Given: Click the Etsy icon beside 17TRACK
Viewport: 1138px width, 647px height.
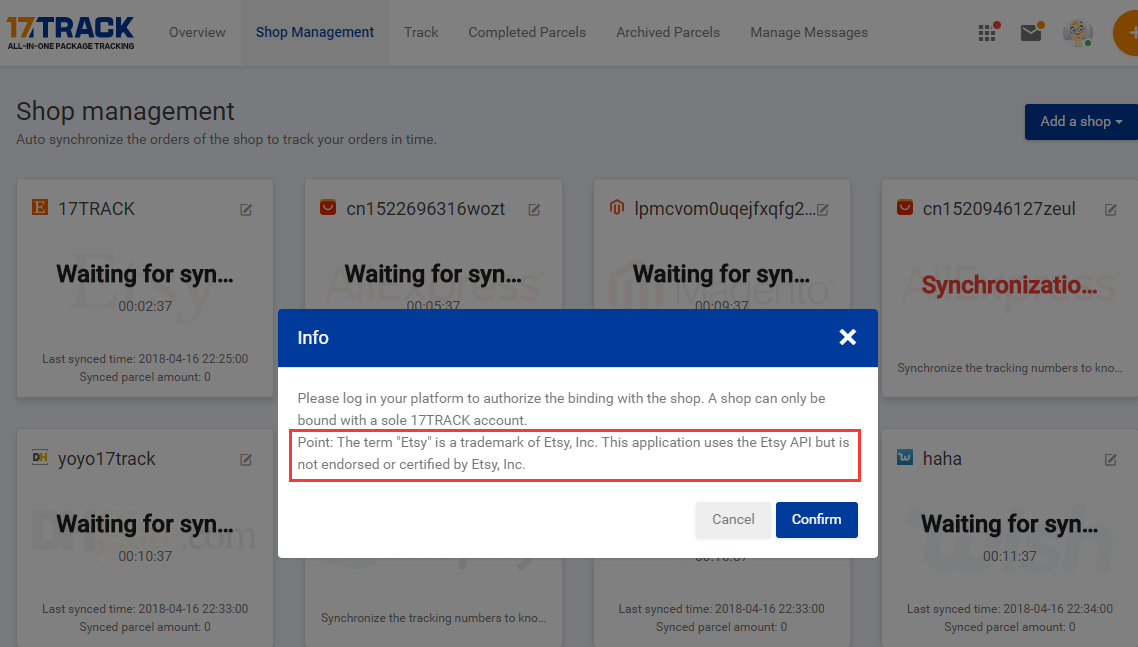Looking at the screenshot, I should [x=40, y=208].
